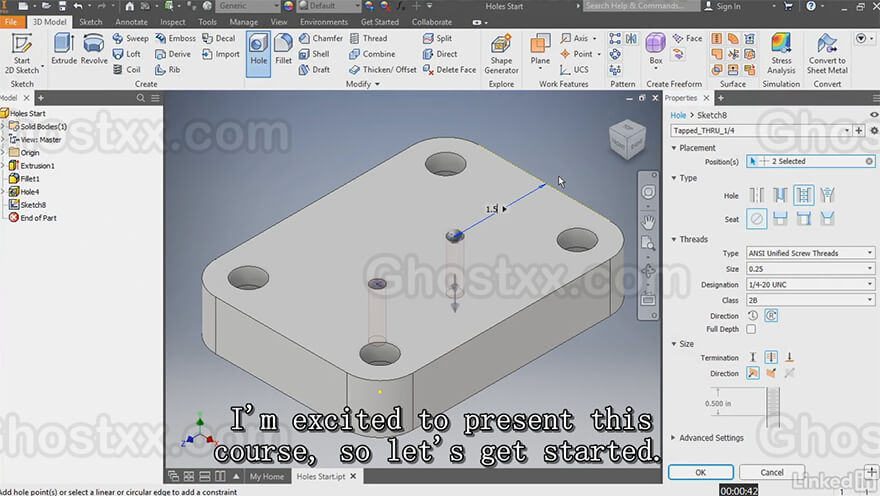Start a new 2D Sketch
The width and height of the screenshot is (880, 496).
click(22, 54)
